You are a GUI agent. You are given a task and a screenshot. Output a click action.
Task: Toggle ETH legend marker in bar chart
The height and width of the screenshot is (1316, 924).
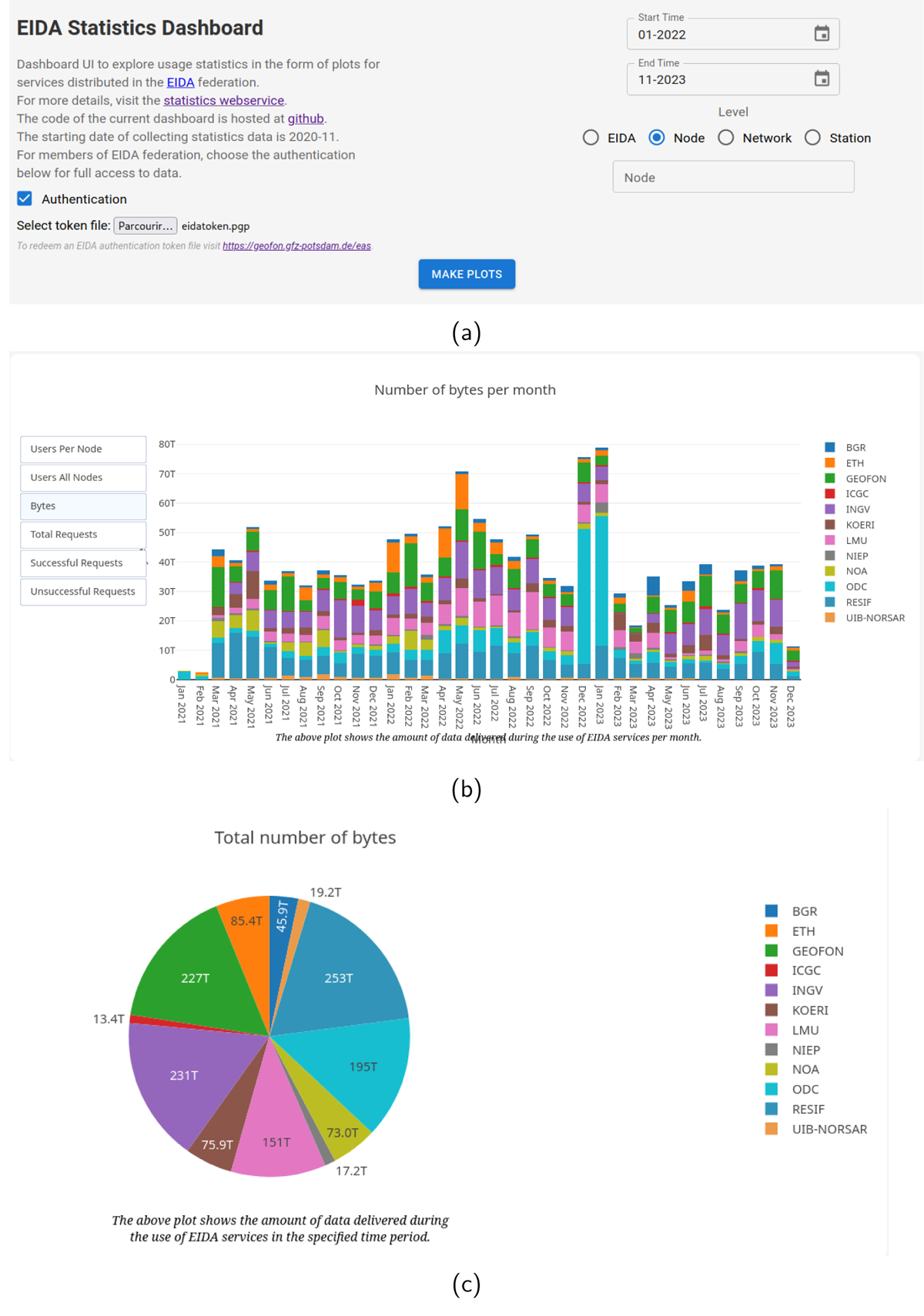coord(830,463)
